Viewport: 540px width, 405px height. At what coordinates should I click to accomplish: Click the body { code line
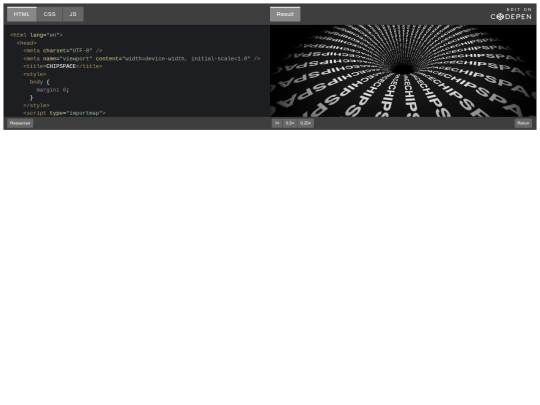point(40,82)
